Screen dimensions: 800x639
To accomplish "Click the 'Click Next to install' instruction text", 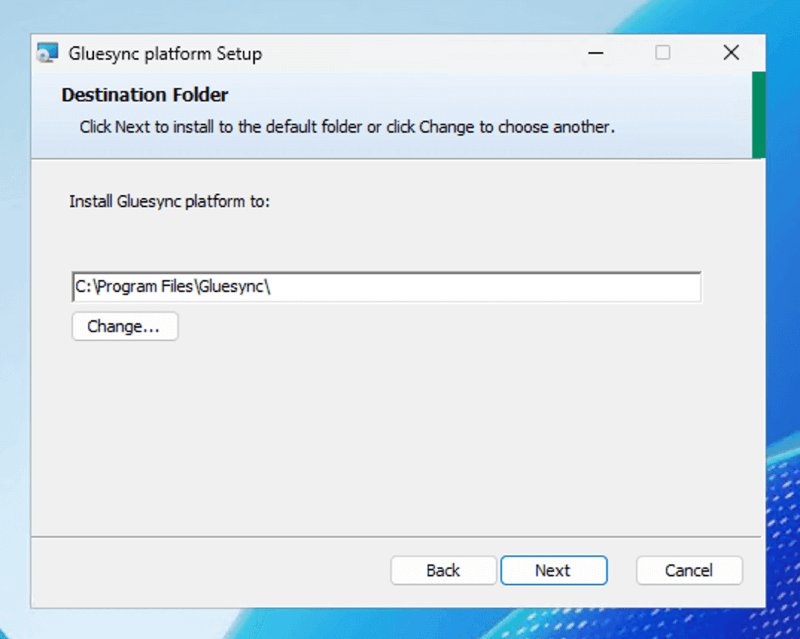I will pyautogui.click(x=347, y=127).
